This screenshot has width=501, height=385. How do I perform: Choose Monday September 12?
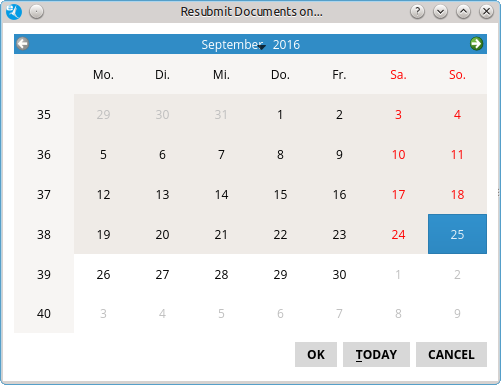[103, 194]
